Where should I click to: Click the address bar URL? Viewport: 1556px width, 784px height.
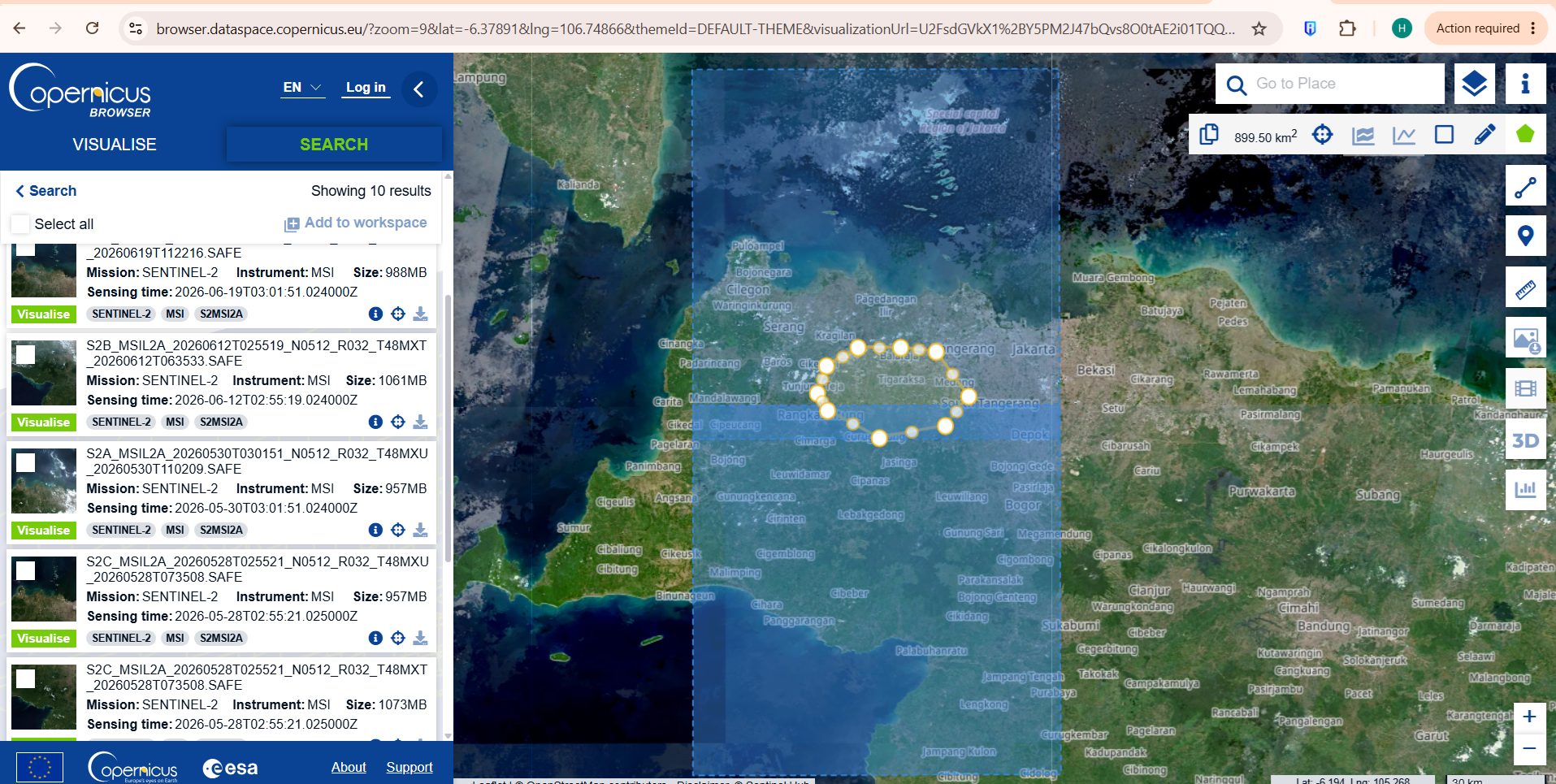(695, 29)
